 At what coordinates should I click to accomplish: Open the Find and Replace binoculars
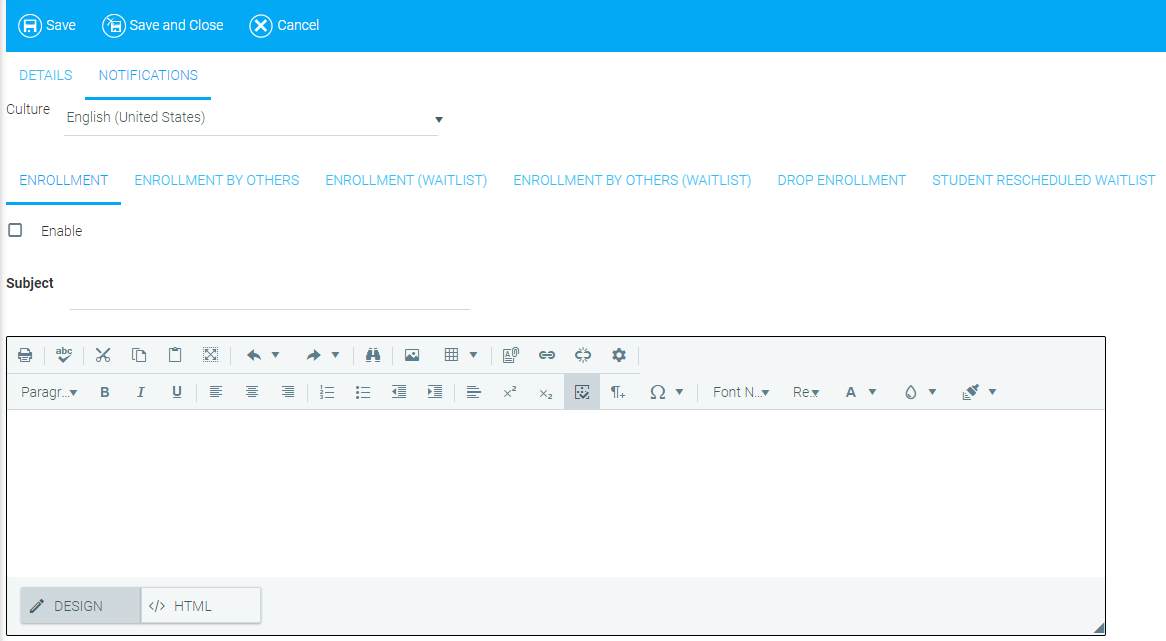374,355
